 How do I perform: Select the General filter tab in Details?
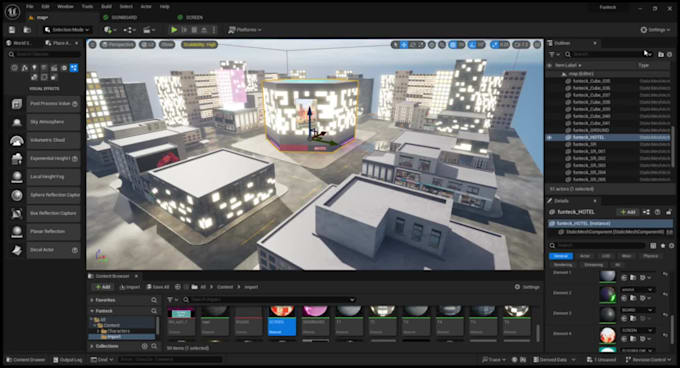pos(561,256)
